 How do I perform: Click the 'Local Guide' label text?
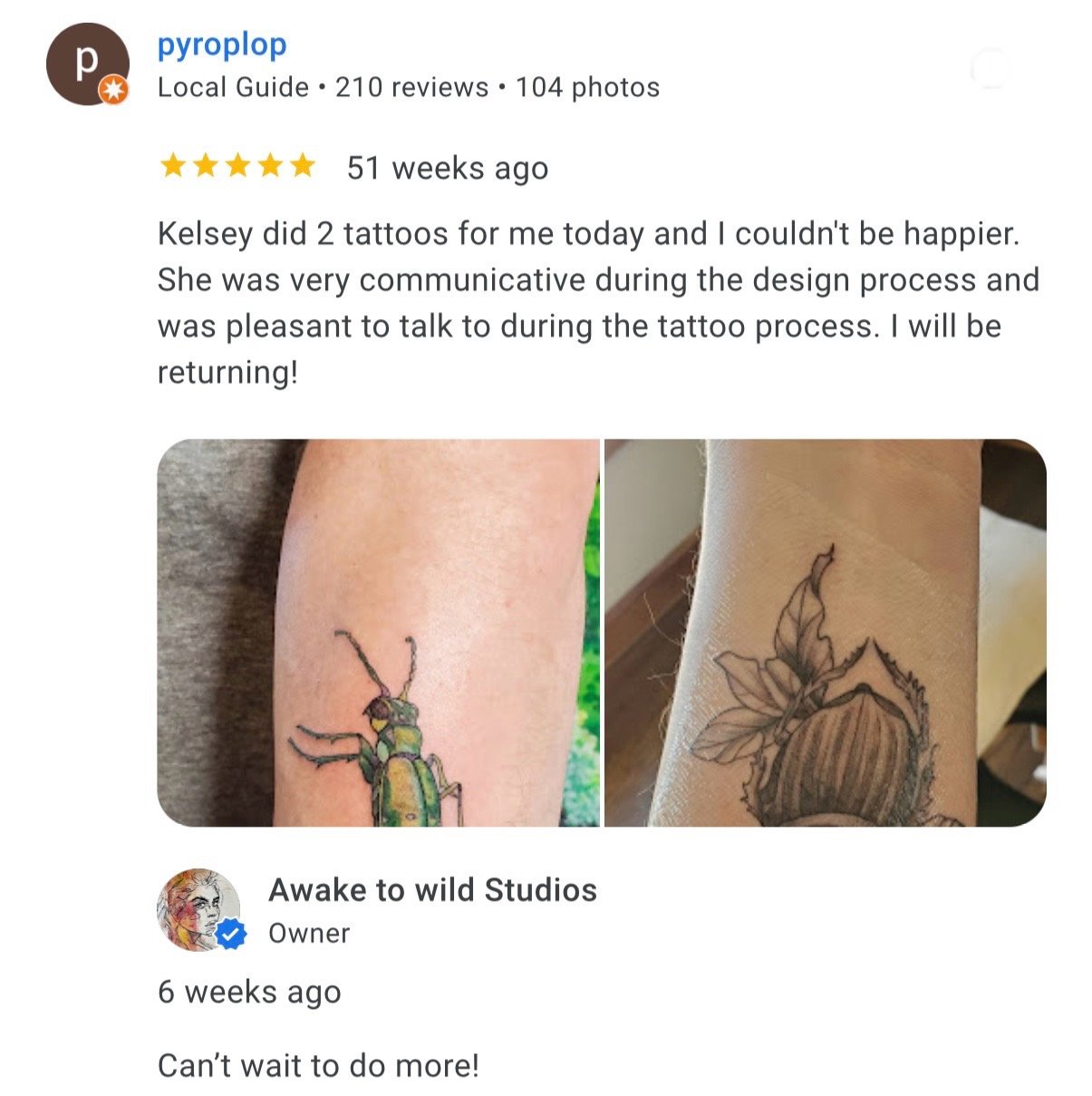[x=233, y=87]
